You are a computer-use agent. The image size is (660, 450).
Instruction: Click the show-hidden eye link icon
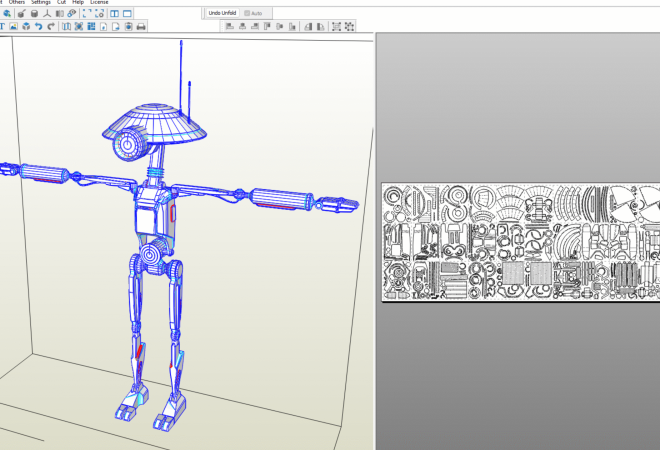click(x=72, y=13)
